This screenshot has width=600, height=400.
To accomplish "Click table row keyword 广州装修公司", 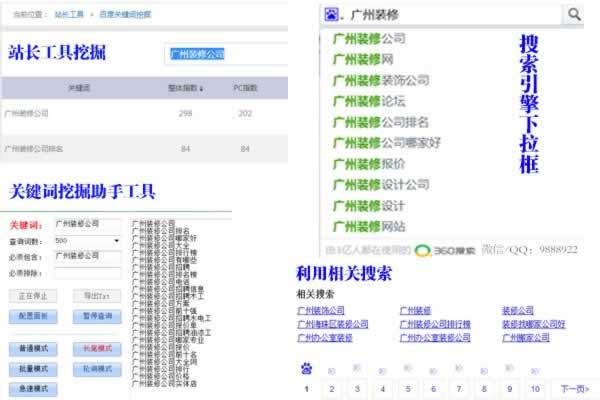I will click(x=26, y=113).
